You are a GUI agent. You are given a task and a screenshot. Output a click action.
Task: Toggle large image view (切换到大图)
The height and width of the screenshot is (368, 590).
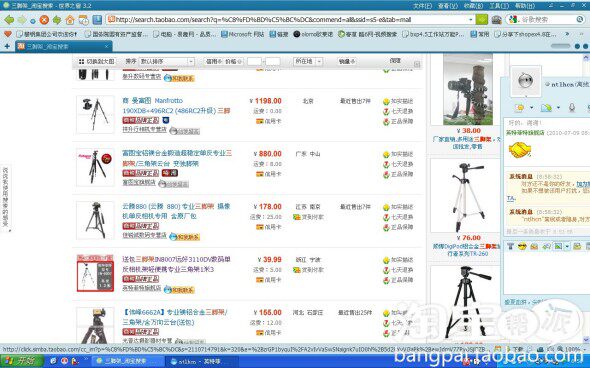[x=96, y=61]
